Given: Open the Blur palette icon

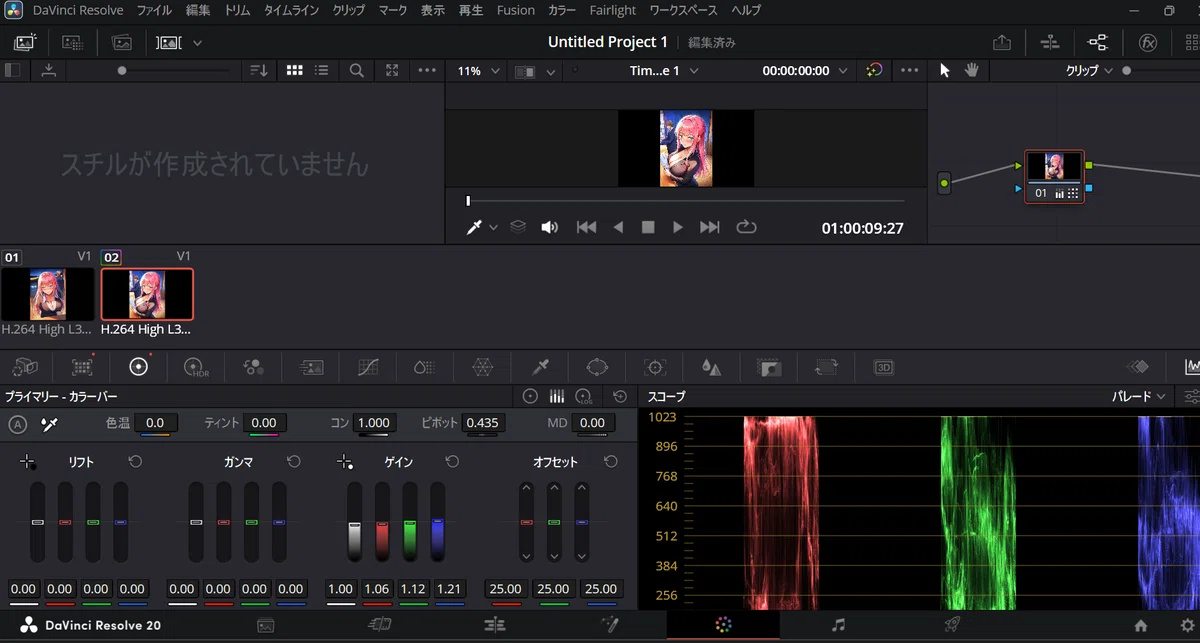Looking at the screenshot, I should [711, 367].
